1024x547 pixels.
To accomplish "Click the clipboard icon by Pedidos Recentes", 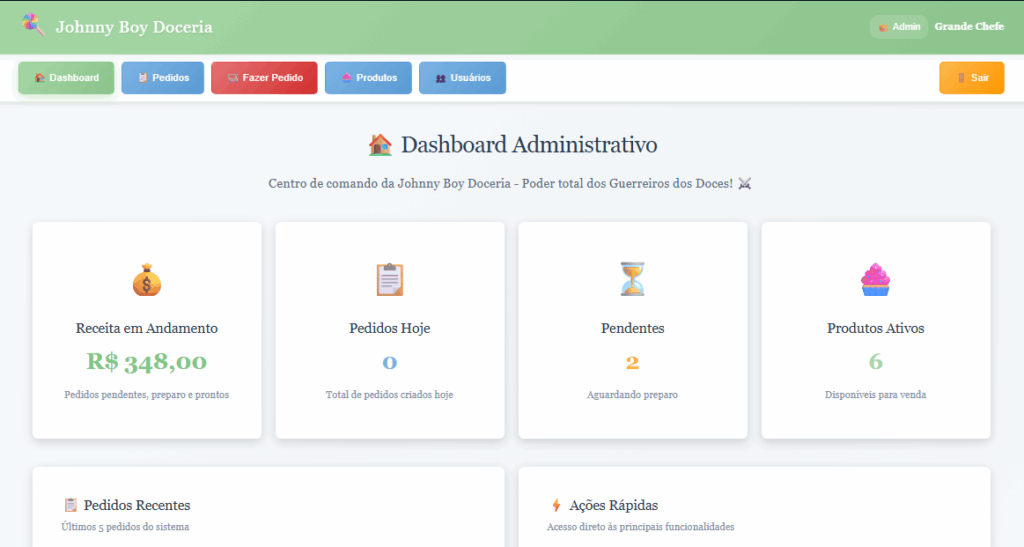I will pos(71,506).
